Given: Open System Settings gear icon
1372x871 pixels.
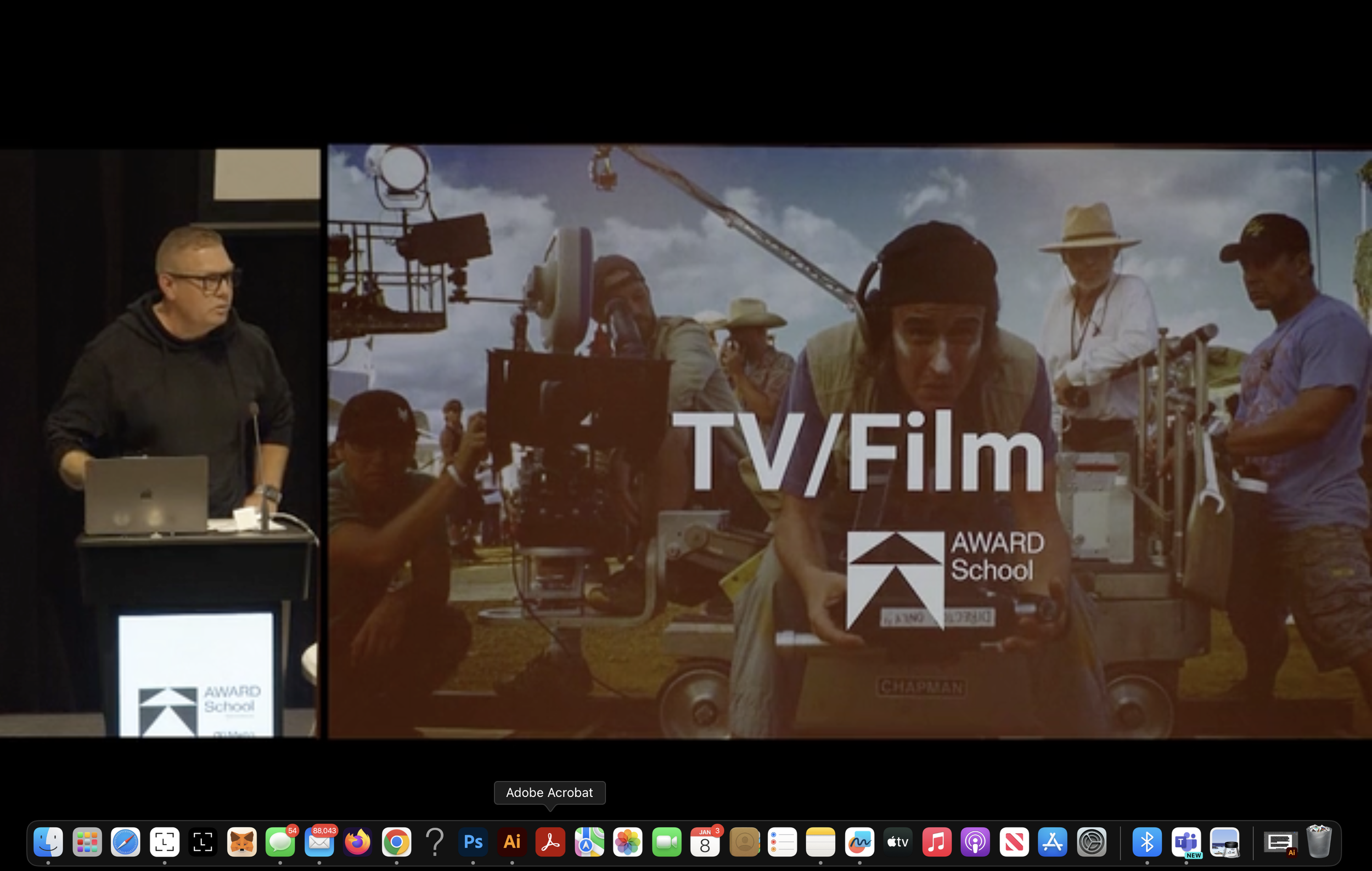Looking at the screenshot, I should pyautogui.click(x=1091, y=842).
